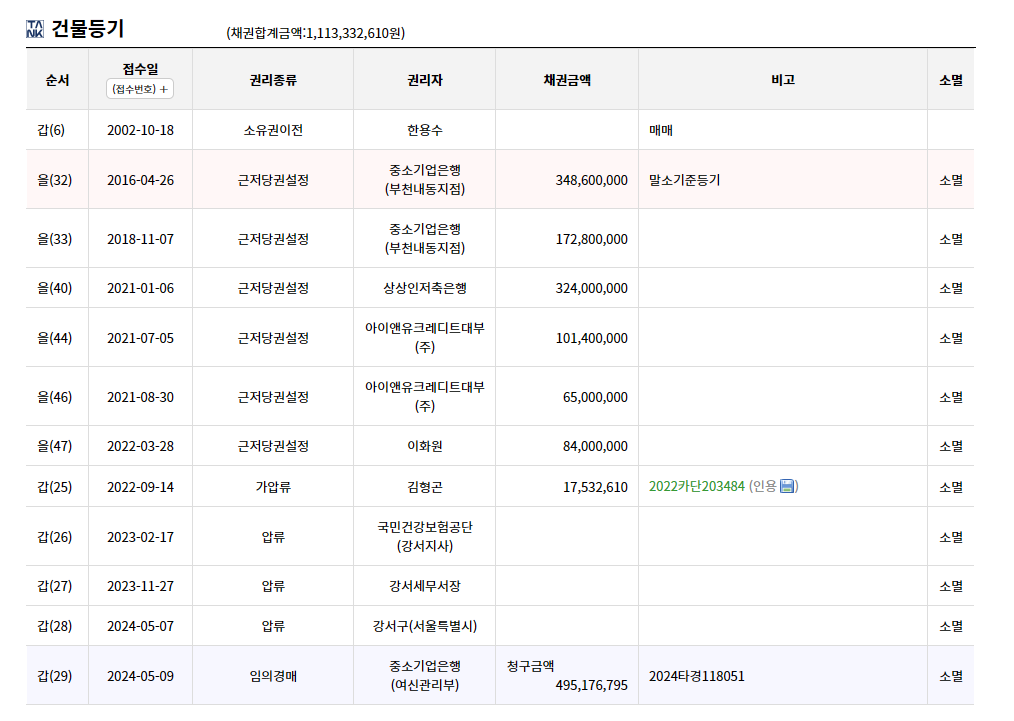Screen dimensions: 1014x721
Task: Click the 건물등기 section title
Action: [87, 29]
